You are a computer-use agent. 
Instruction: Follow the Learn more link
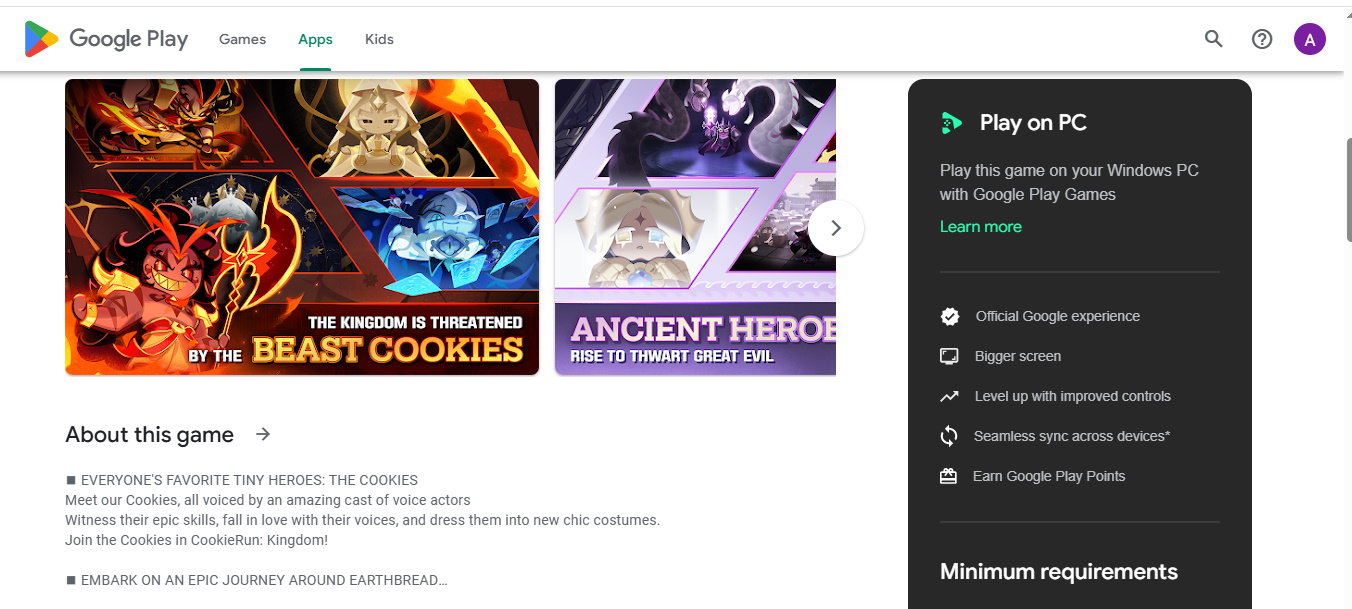tap(980, 227)
